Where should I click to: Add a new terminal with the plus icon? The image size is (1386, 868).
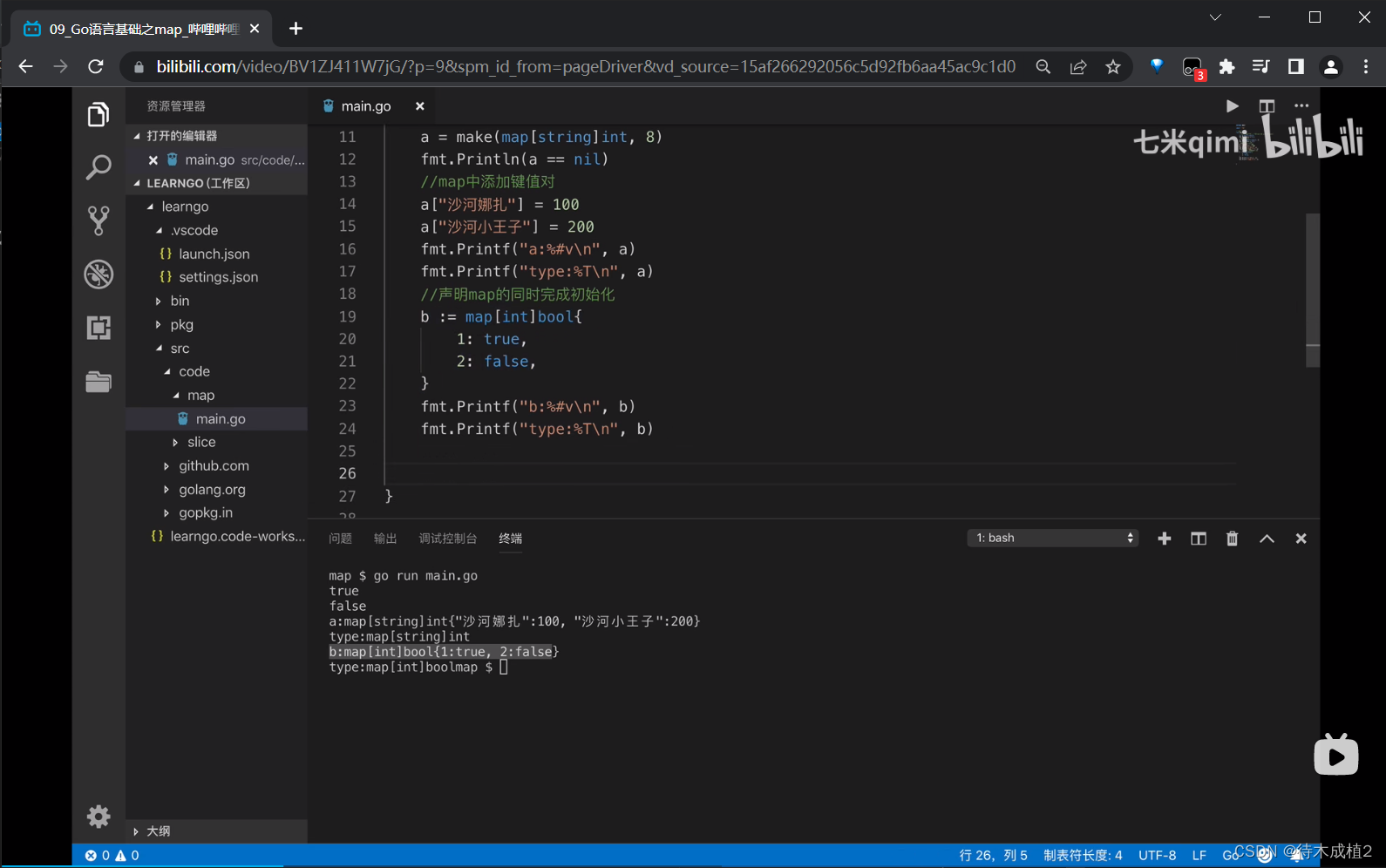coord(1164,539)
